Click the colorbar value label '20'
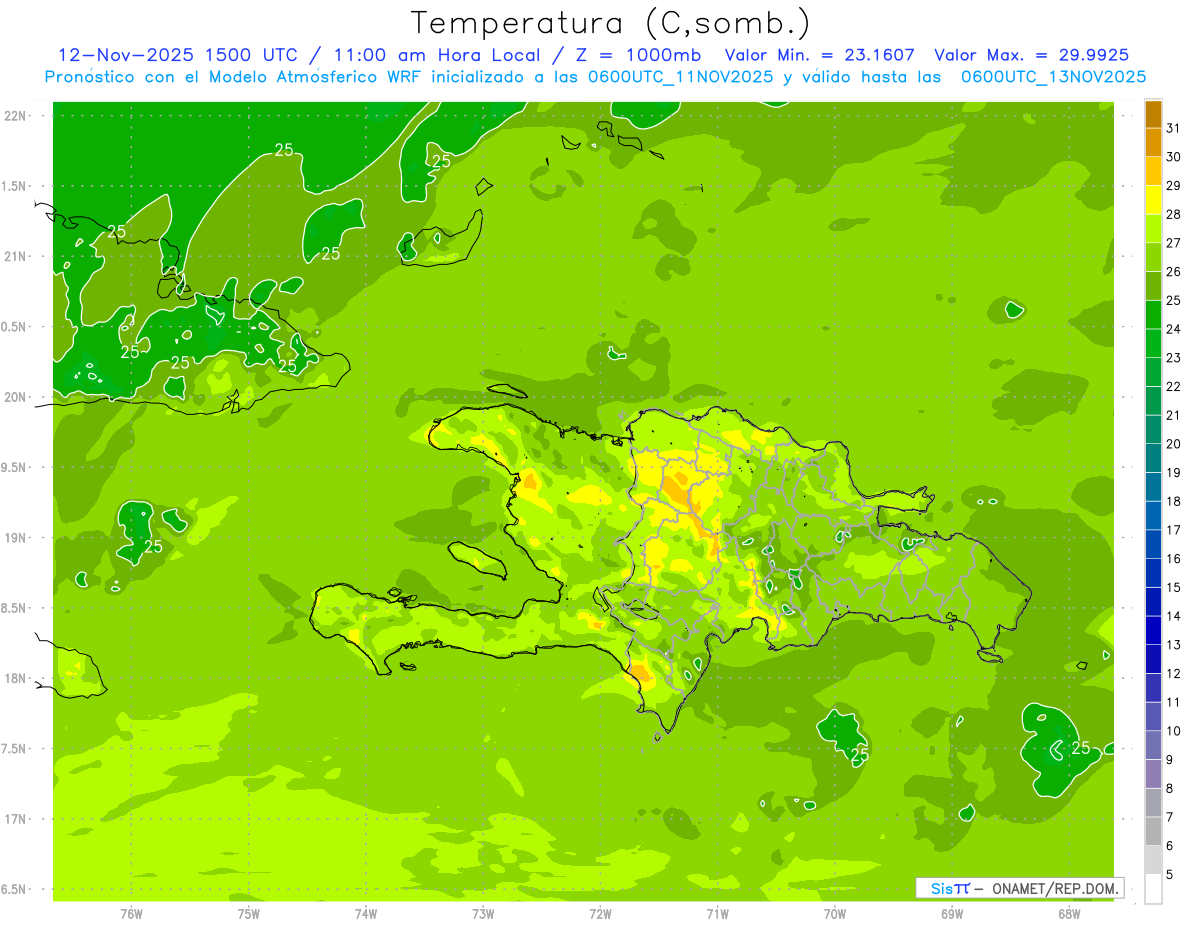This screenshot has height=927, width=1200. tap(1173, 444)
